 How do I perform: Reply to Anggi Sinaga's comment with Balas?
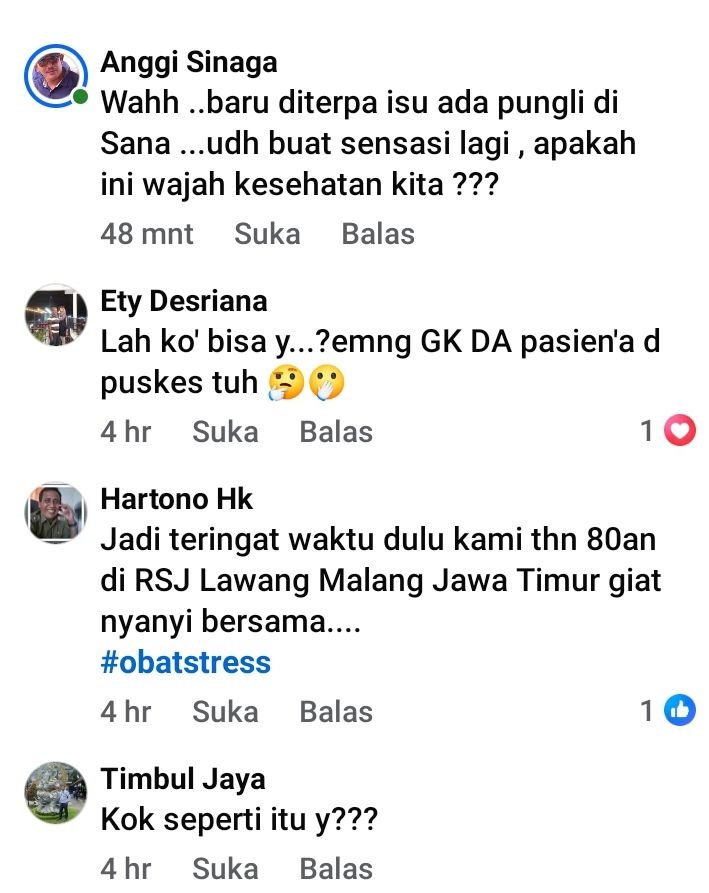(x=378, y=234)
